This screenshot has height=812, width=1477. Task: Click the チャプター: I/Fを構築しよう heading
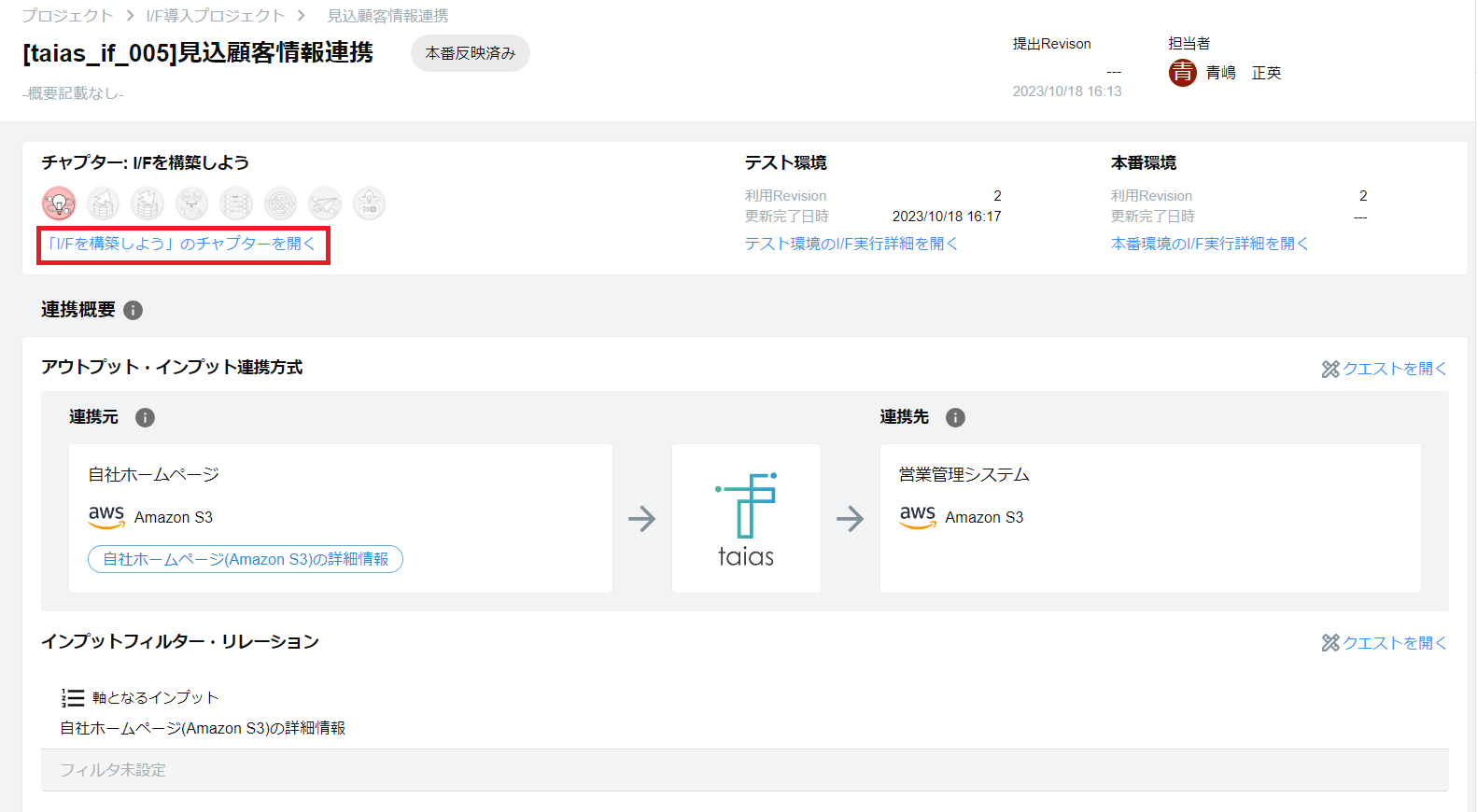[x=146, y=162]
